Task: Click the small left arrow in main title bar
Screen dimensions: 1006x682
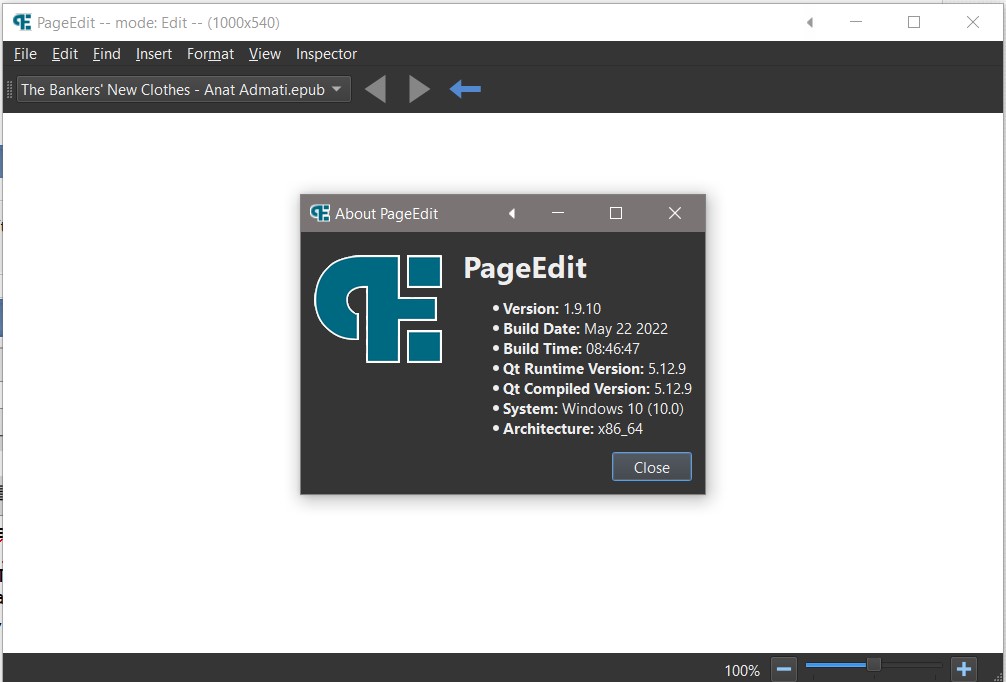Action: coord(810,22)
